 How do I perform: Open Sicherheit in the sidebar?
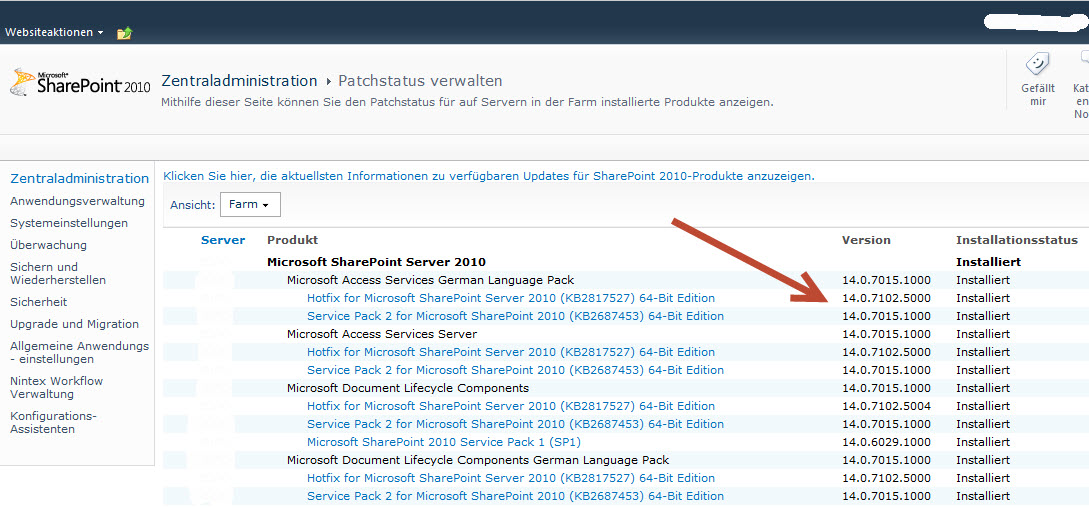(38, 302)
